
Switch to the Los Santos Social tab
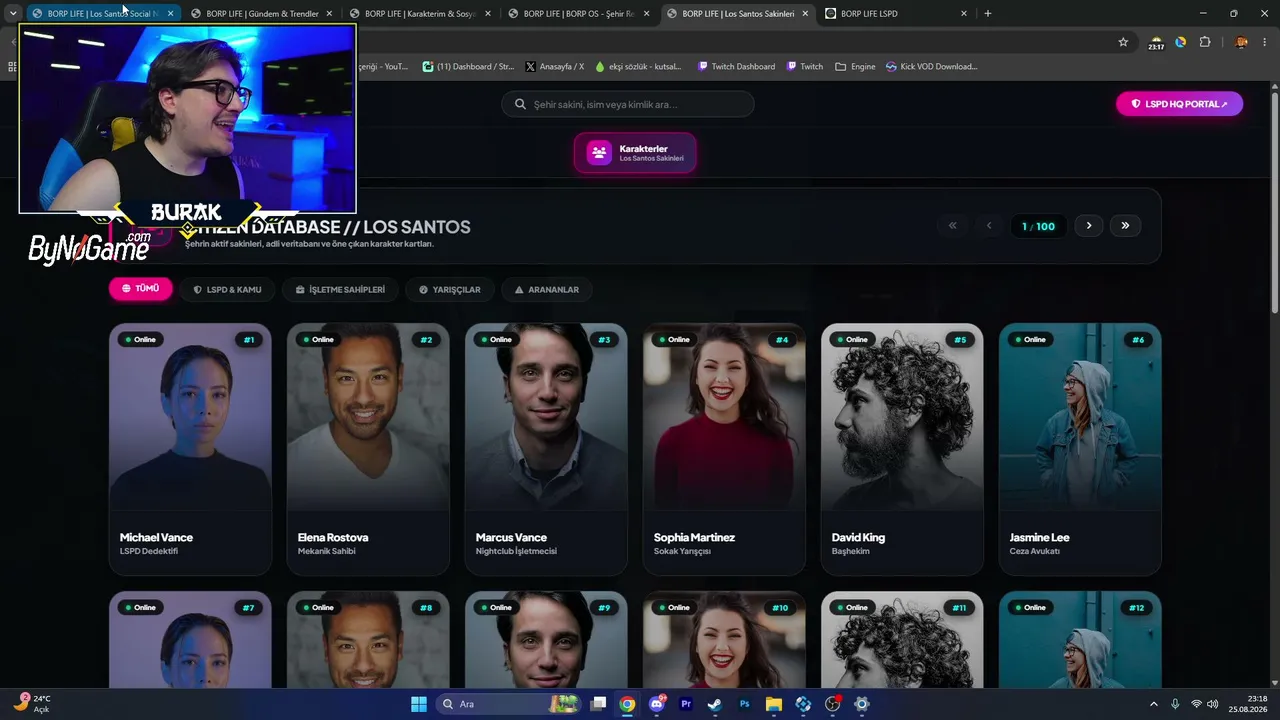click(x=102, y=14)
